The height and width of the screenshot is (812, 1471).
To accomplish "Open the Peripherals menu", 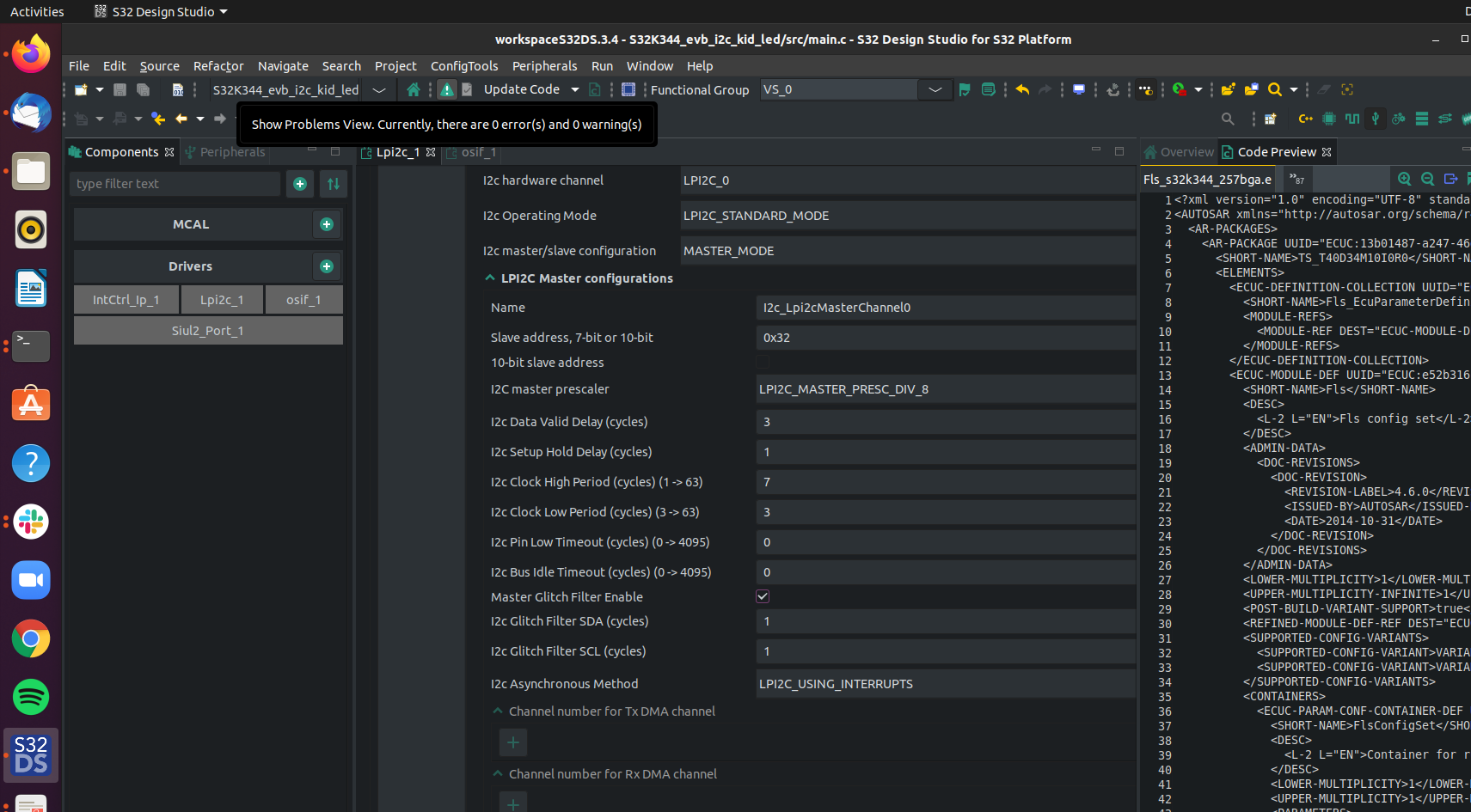I will [544, 65].
